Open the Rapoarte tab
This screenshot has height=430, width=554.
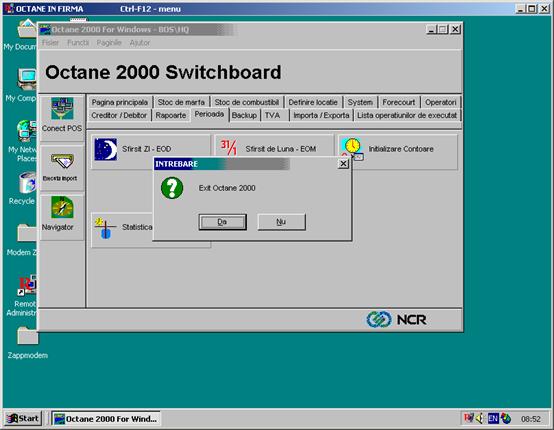[x=171, y=115]
